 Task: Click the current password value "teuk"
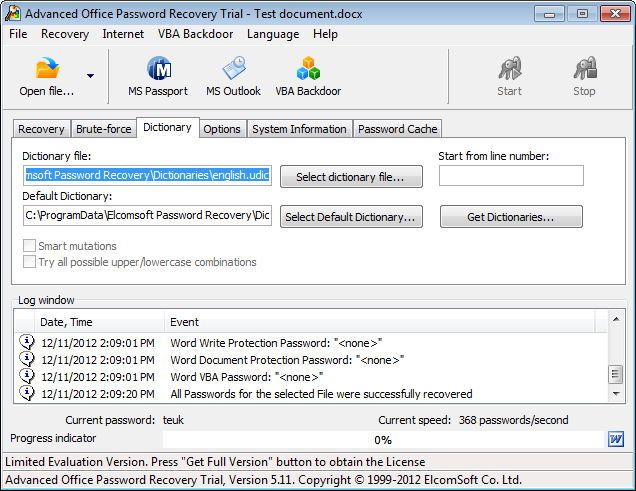(x=173, y=420)
